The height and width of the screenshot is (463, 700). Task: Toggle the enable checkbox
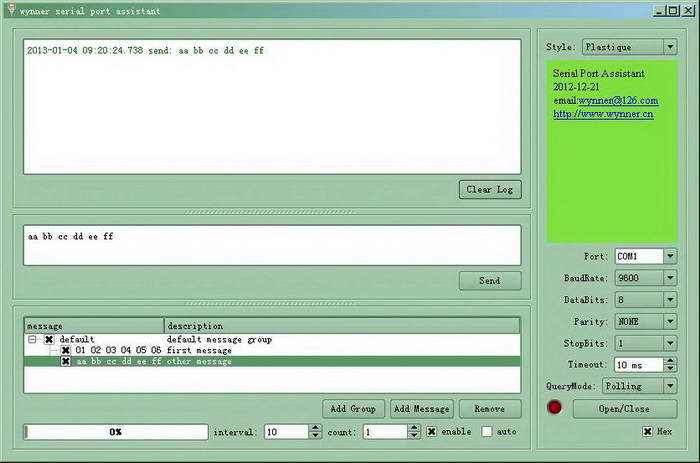[x=431, y=432]
